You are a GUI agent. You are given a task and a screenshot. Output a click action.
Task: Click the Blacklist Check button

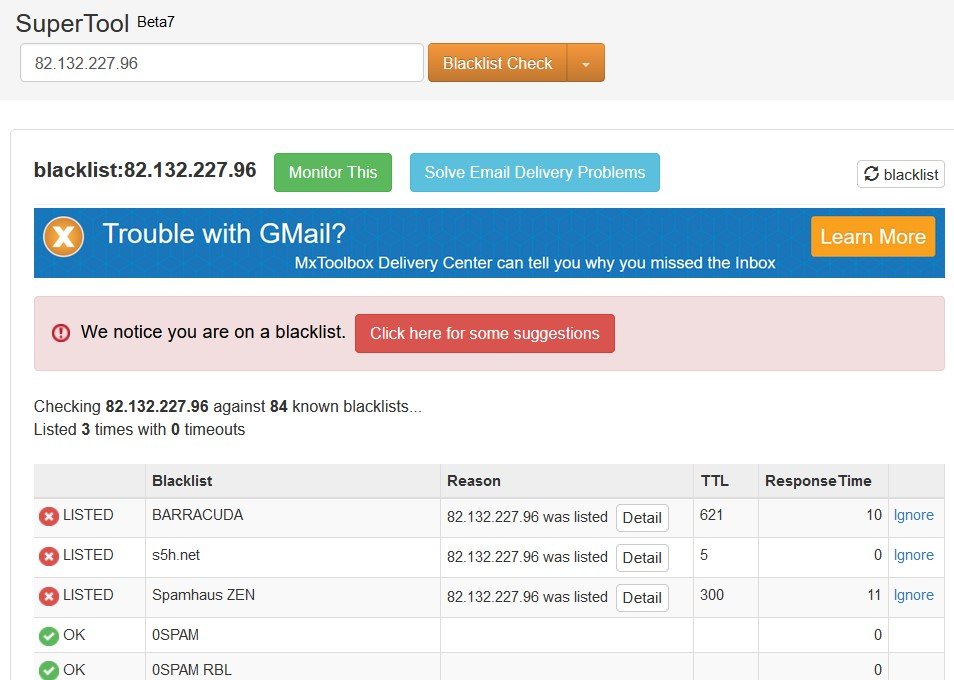pos(498,63)
